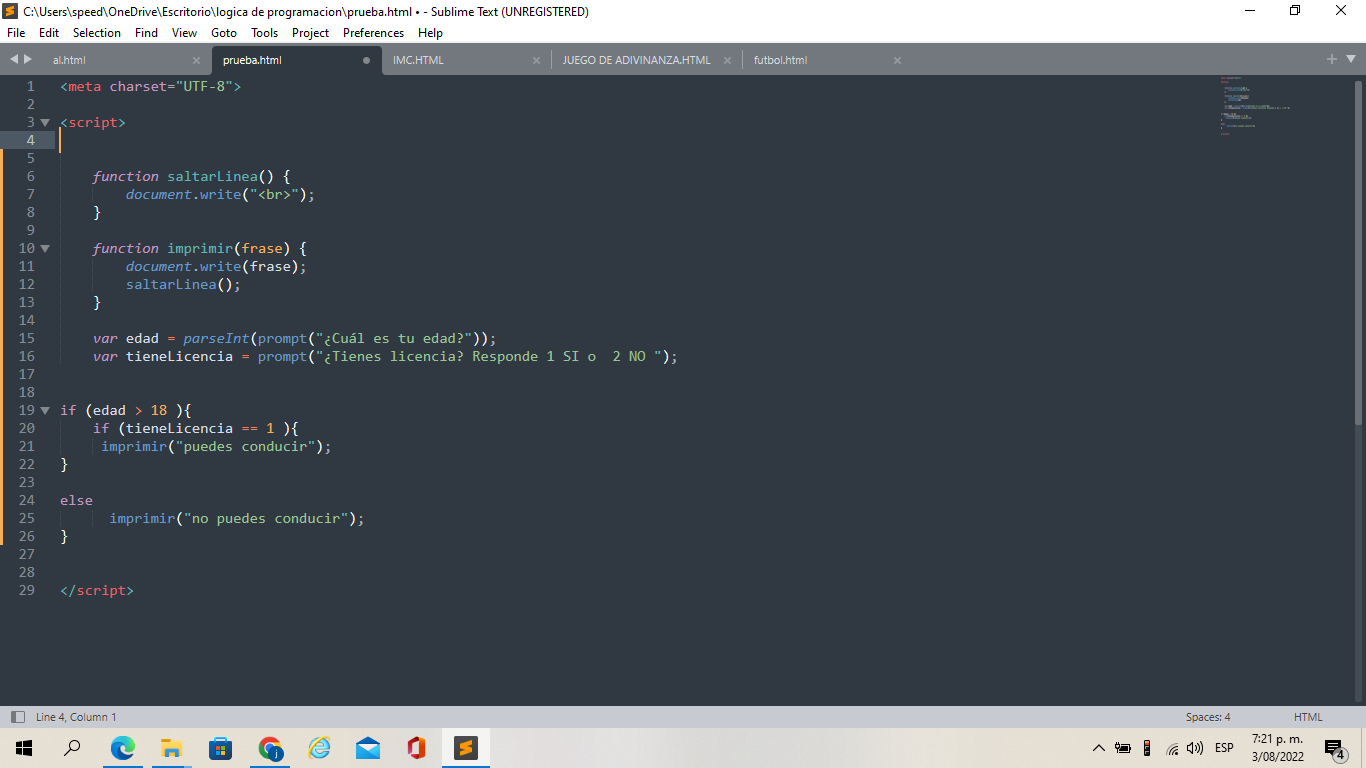Image resolution: width=1366 pixels, height=768 pixels.
Task: Open the Project menu
Action: [x=310, y=33]
